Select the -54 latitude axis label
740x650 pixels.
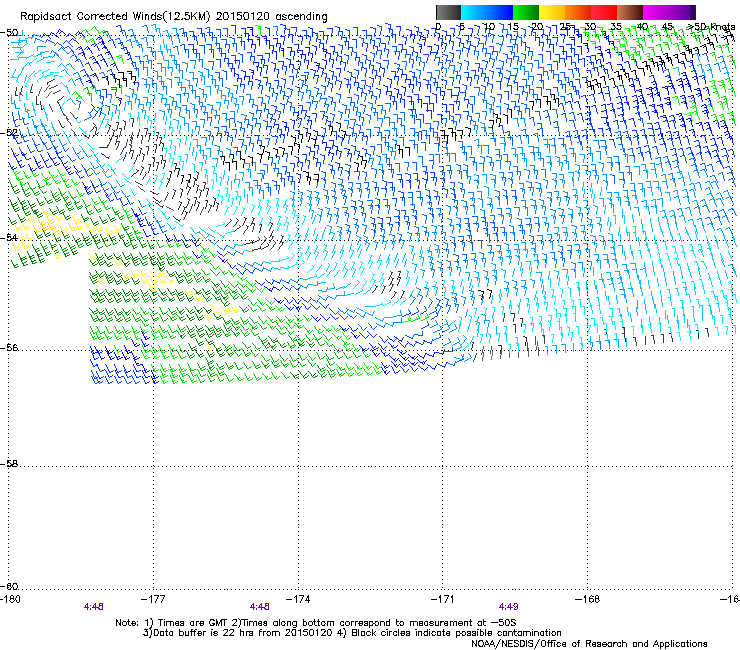pyautogui.click(x=9, y=237)
